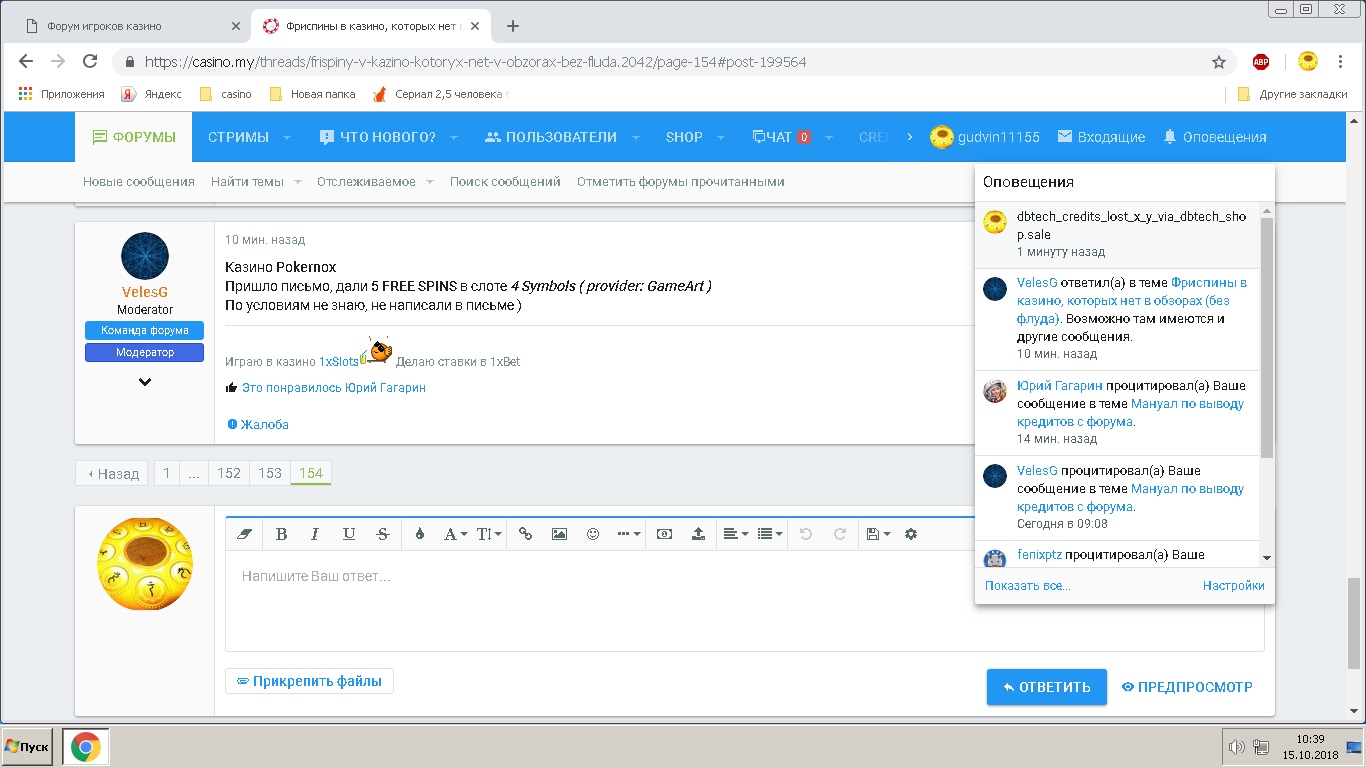The image size is (1366, 768).
Task: Open the Входящие inbox
Action: pos(1101,137)
